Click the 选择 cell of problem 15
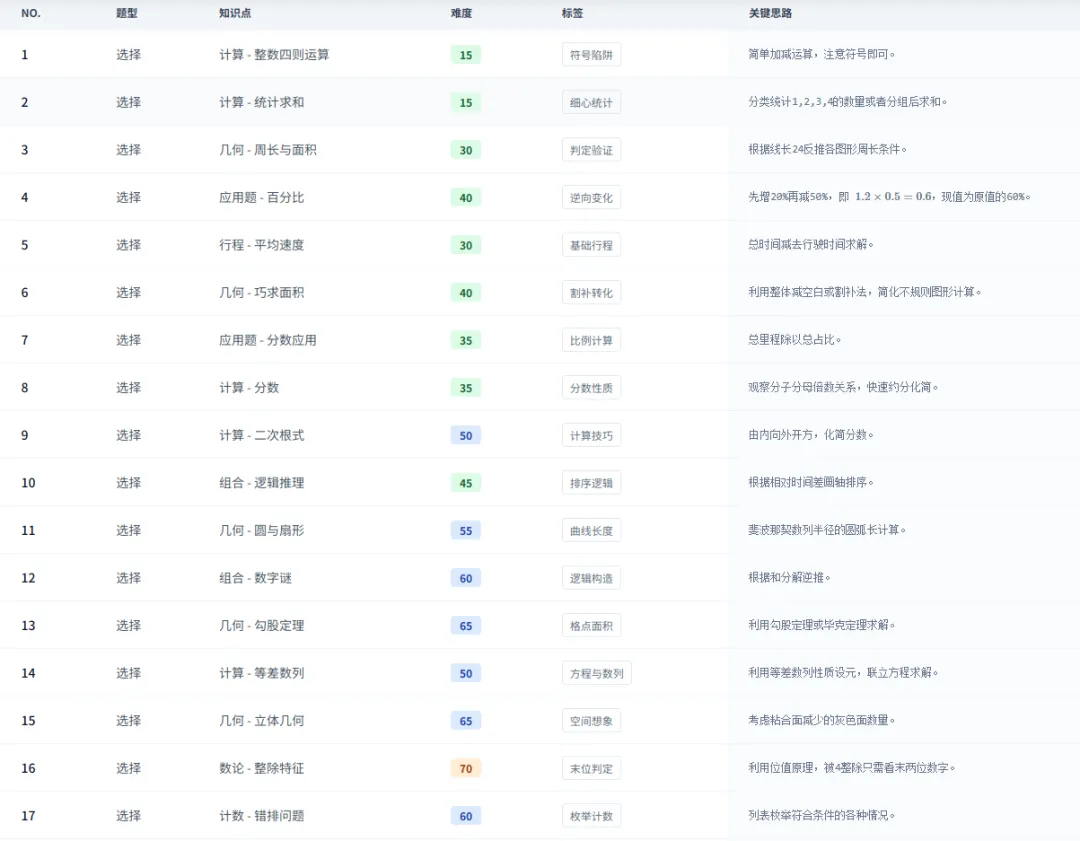 tap(129, 720)
